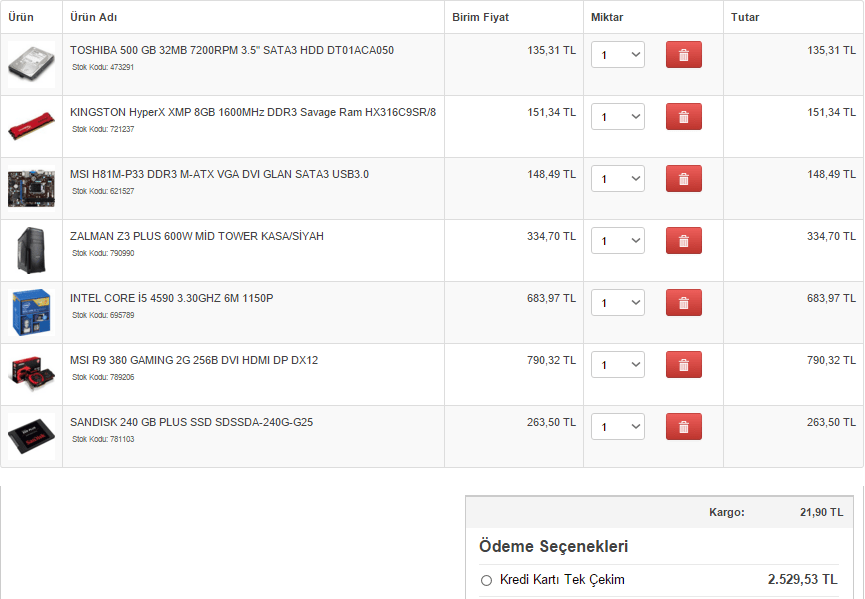The width and height of the screenshot is (865, 599).
Task: Open quantity selector for SANDISK SSD
Action: [618, 427]
